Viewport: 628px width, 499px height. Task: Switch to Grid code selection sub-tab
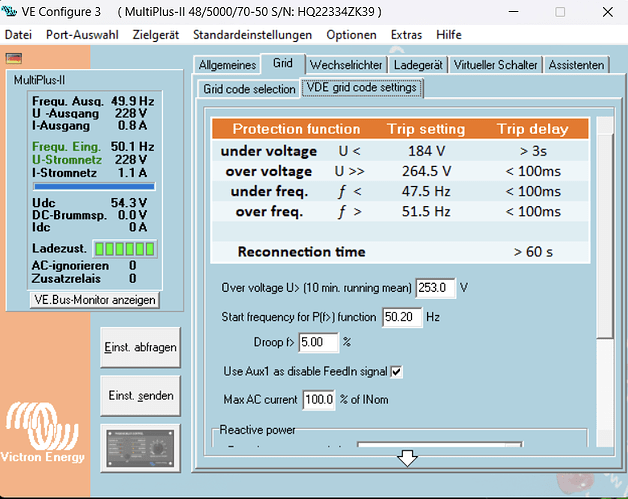pyautogui.click(x=249, y=89)
